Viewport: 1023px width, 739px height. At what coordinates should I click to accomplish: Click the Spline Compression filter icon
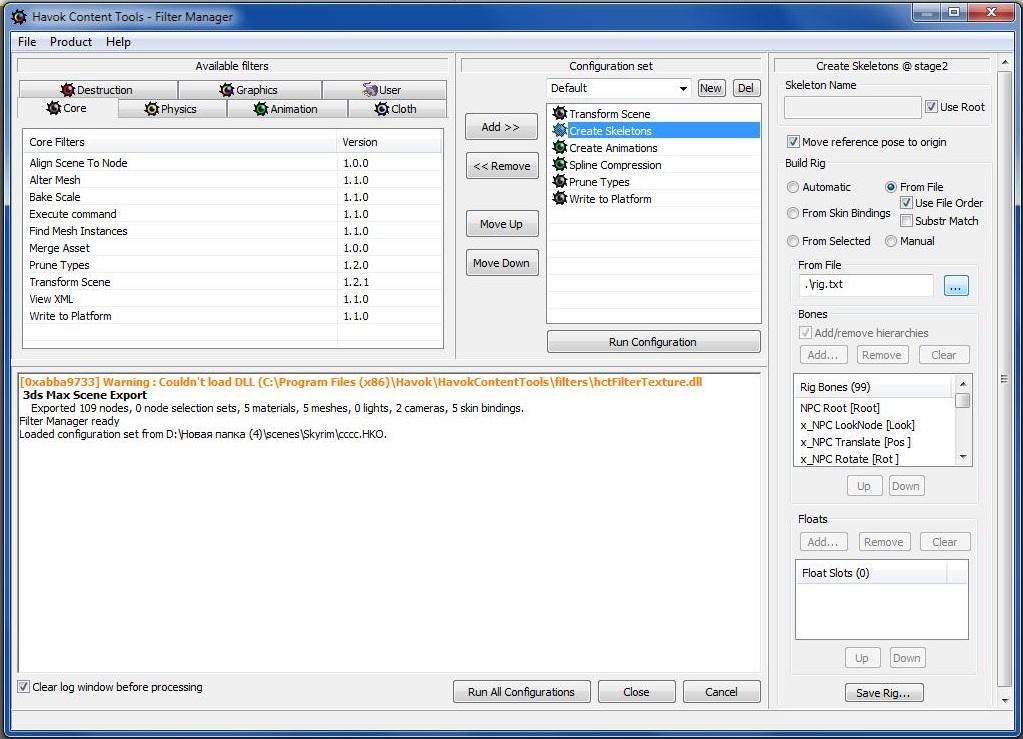coord(559,164)
